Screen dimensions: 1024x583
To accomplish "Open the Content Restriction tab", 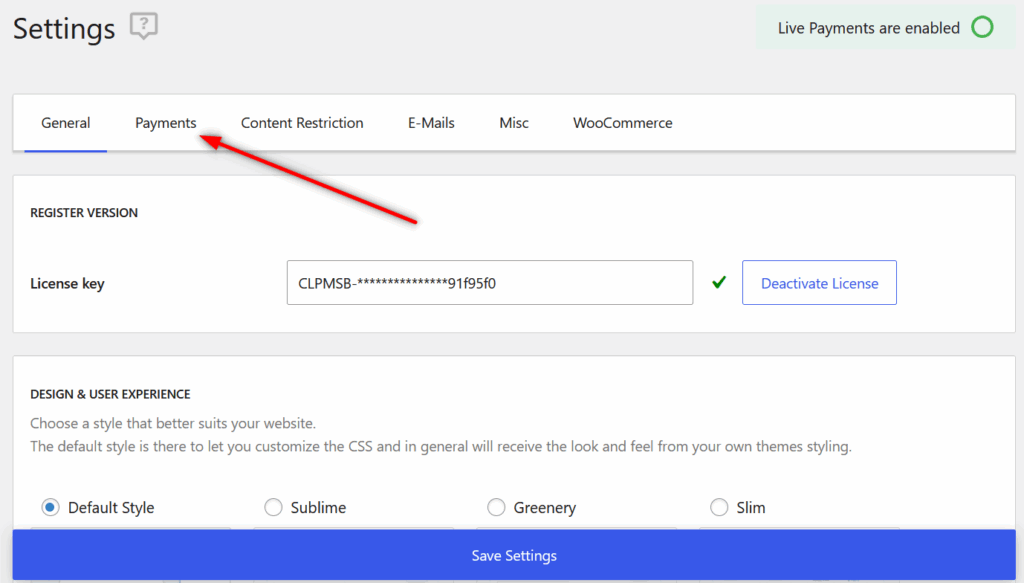I will coord(302,122).
